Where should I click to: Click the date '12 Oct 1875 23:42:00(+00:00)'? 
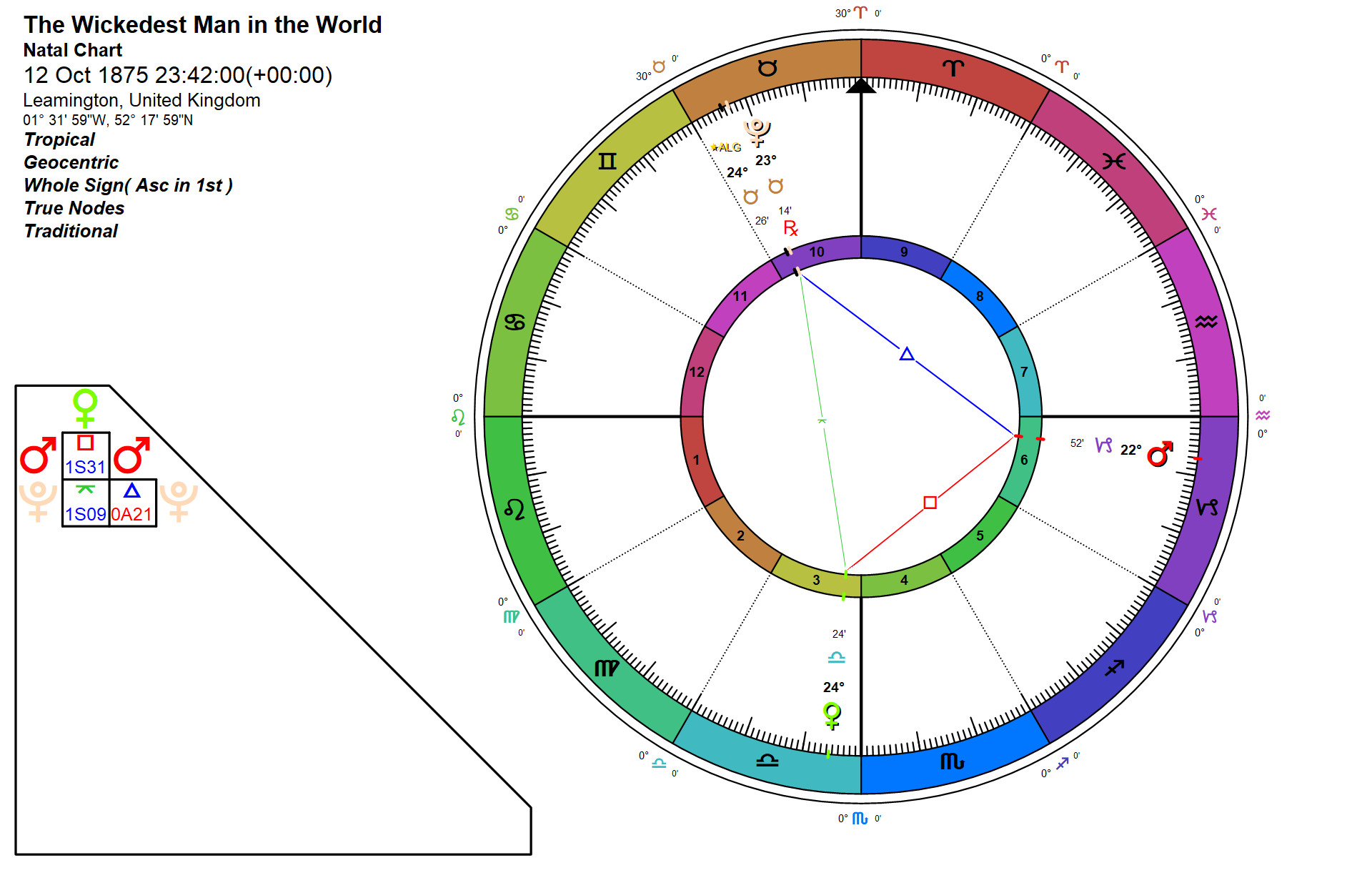point(178,75)
